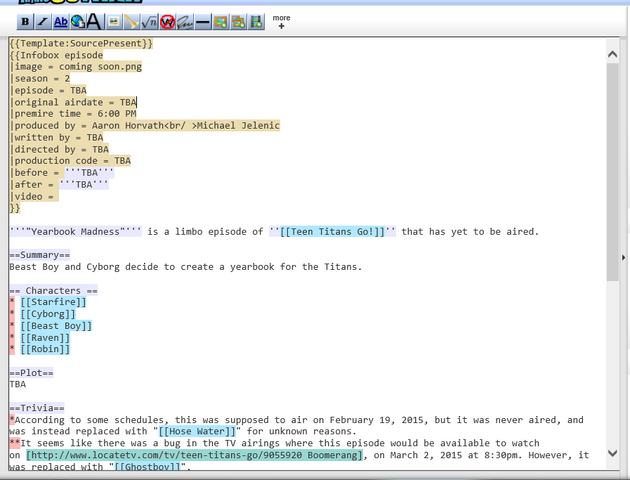
Task: Click the add gallery toolbar icon
Action: coord(239,22)
